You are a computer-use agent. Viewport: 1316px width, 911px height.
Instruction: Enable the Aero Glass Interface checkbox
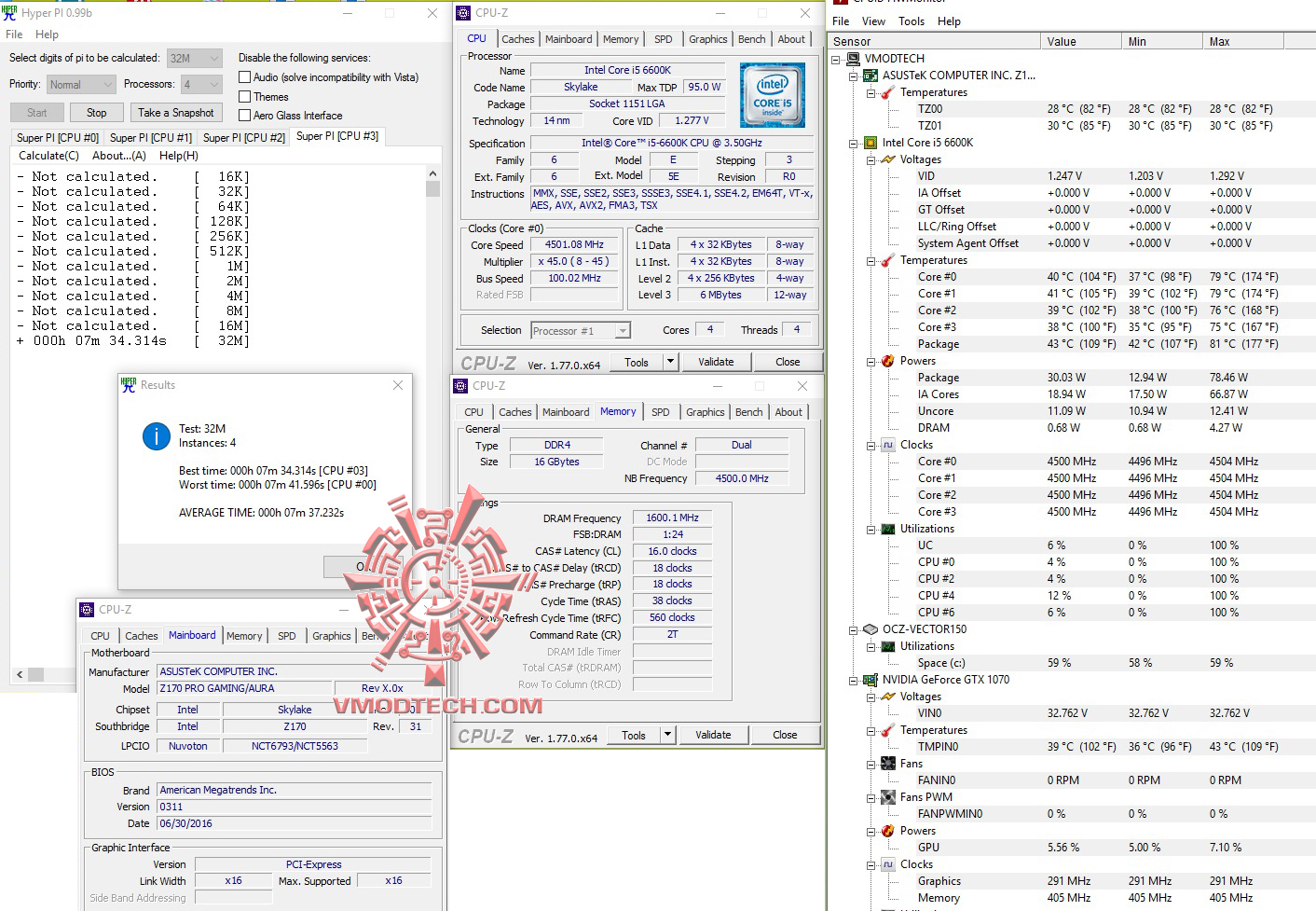(244, 115)
